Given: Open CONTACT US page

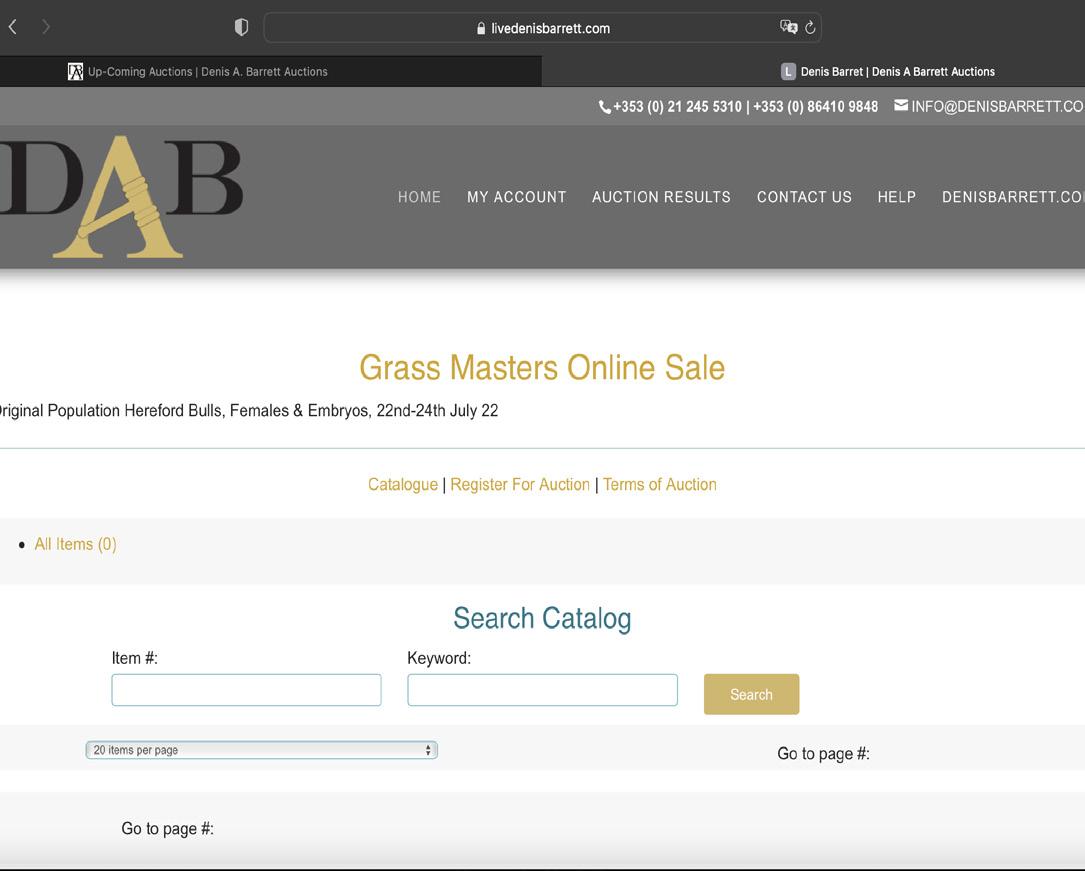Looking at the screenshot, I should point(804,197).
